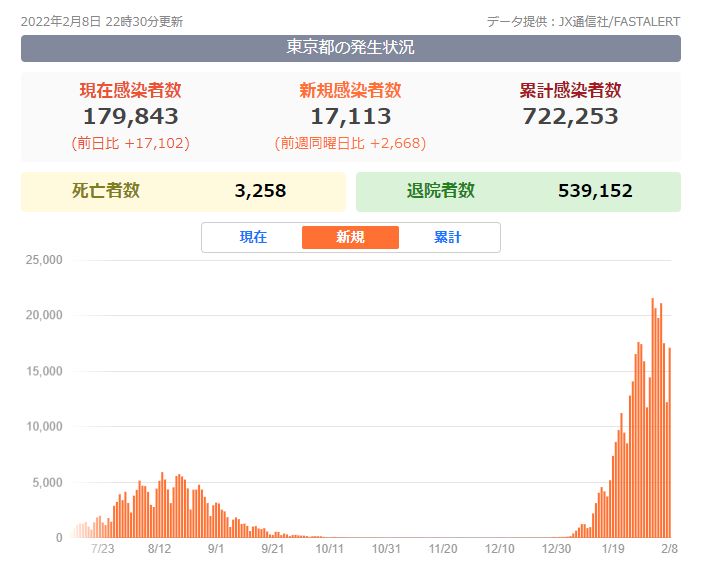The width and height of the screenshot is (709, 561).
Task: Click the 10,000 y-axis label
Action: 44,426
